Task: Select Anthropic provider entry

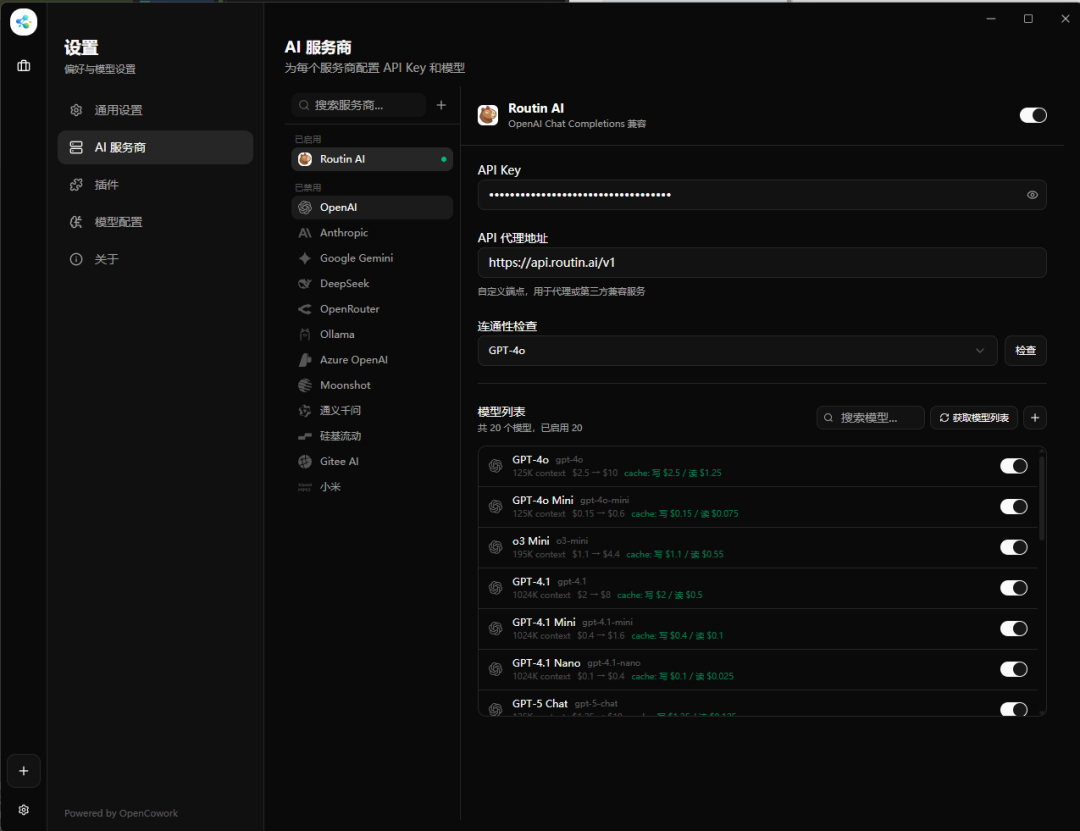Action: point(372,233)
